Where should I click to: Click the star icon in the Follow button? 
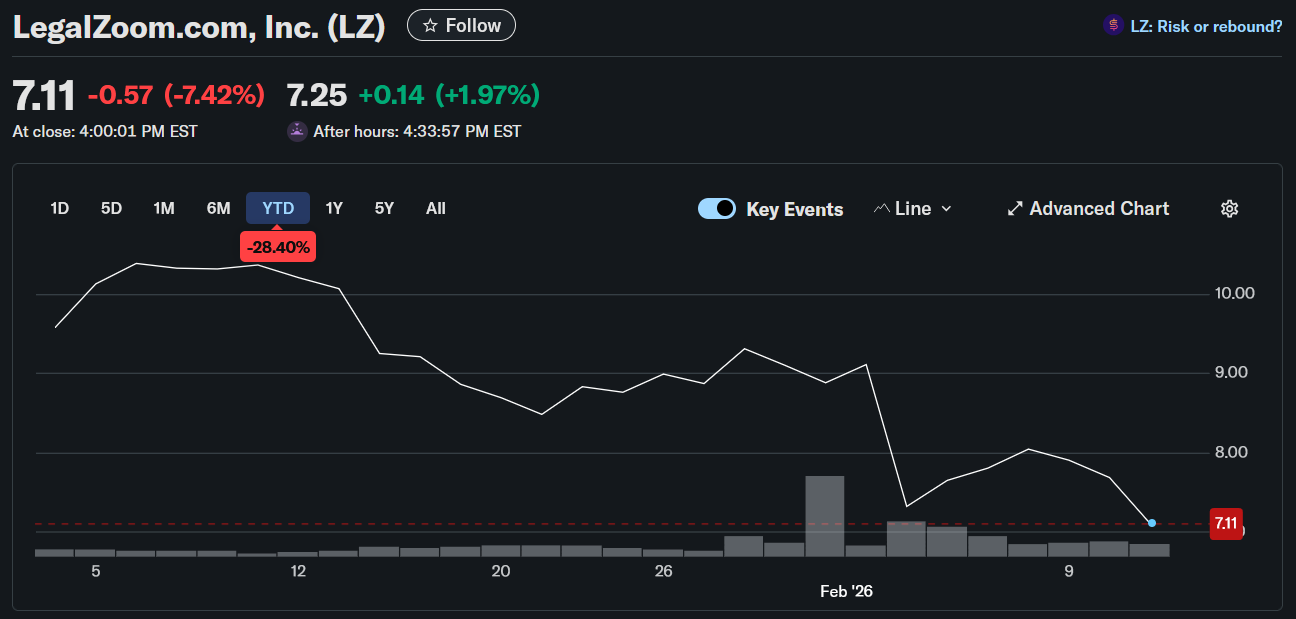pos(429,24)
